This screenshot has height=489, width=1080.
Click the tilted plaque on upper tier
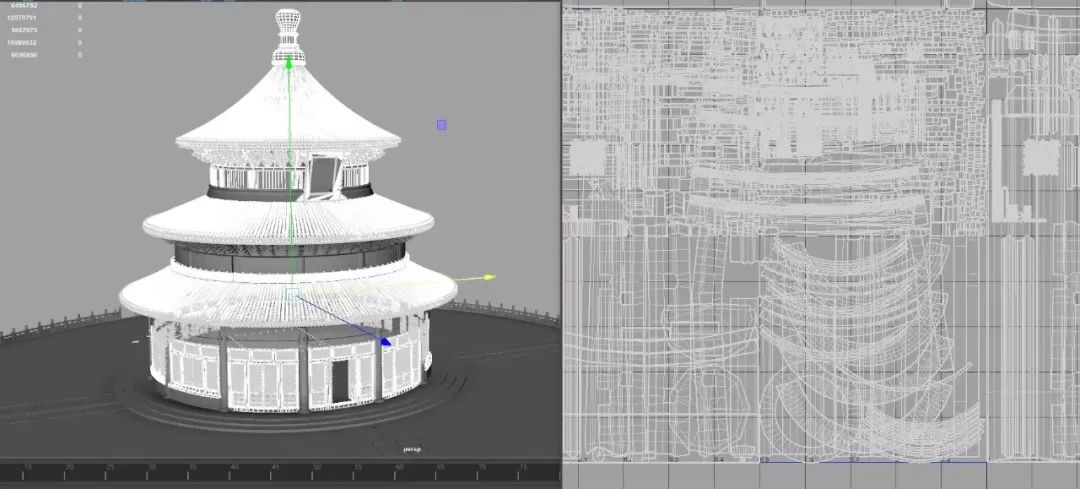(x=322, y=176)
